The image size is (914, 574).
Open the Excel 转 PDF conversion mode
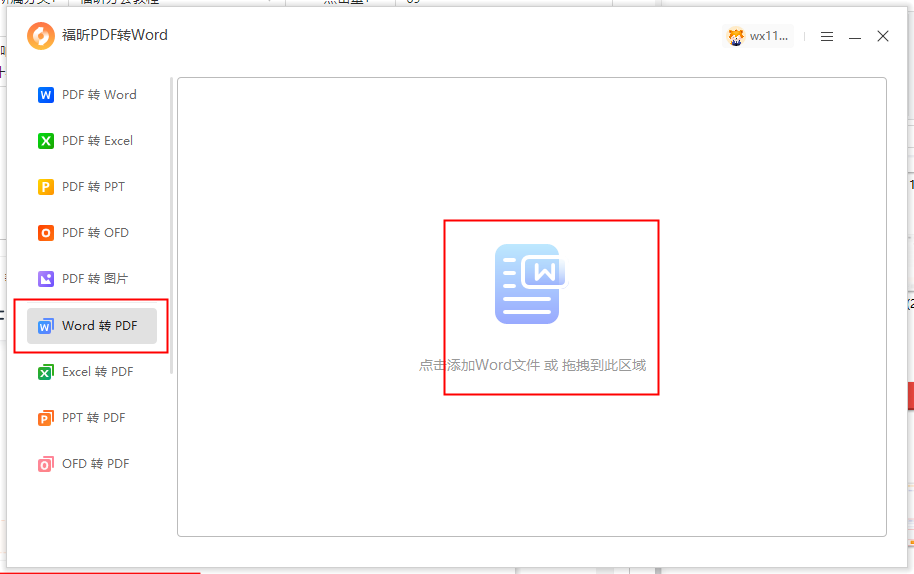(92, 372)
